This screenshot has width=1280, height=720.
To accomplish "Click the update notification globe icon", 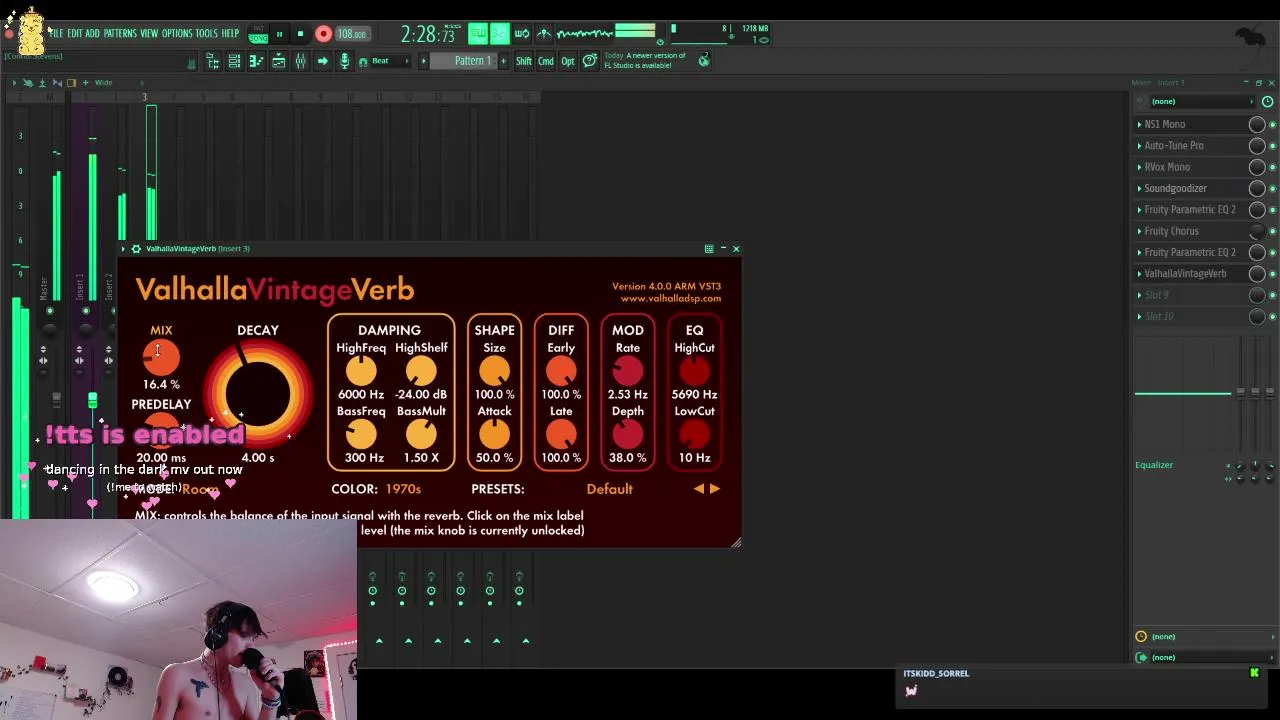I will 704,61.
